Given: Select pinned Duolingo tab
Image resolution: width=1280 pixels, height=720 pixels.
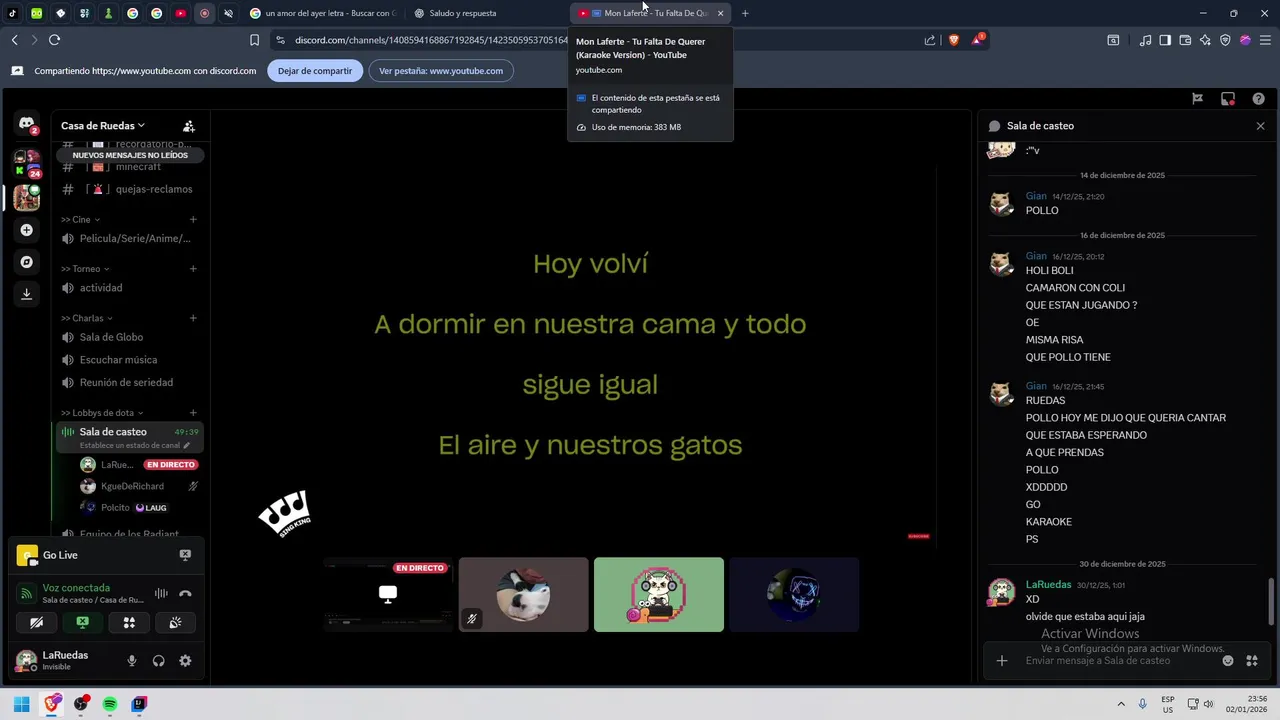Looking at the screenshot, I should [37, 13].
